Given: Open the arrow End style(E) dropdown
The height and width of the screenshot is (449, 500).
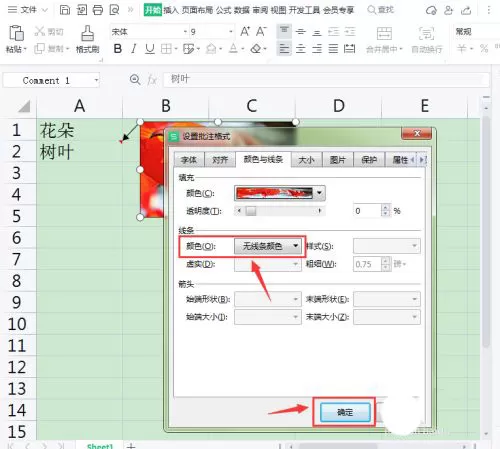Looking at the screenshot, I should [387, 299].
